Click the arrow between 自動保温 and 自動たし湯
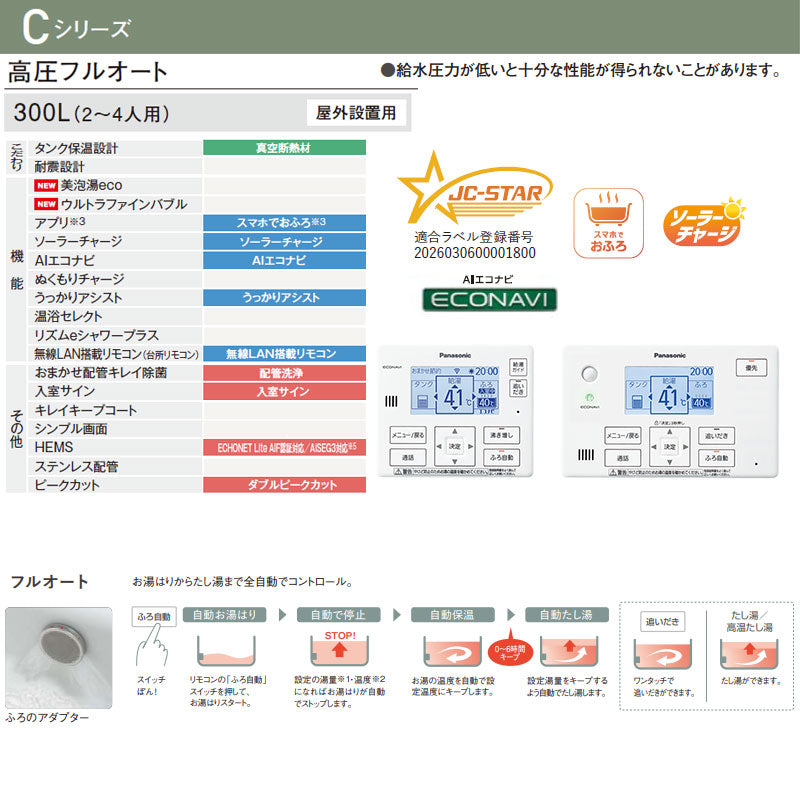The image size is (800, 800). 511,615
